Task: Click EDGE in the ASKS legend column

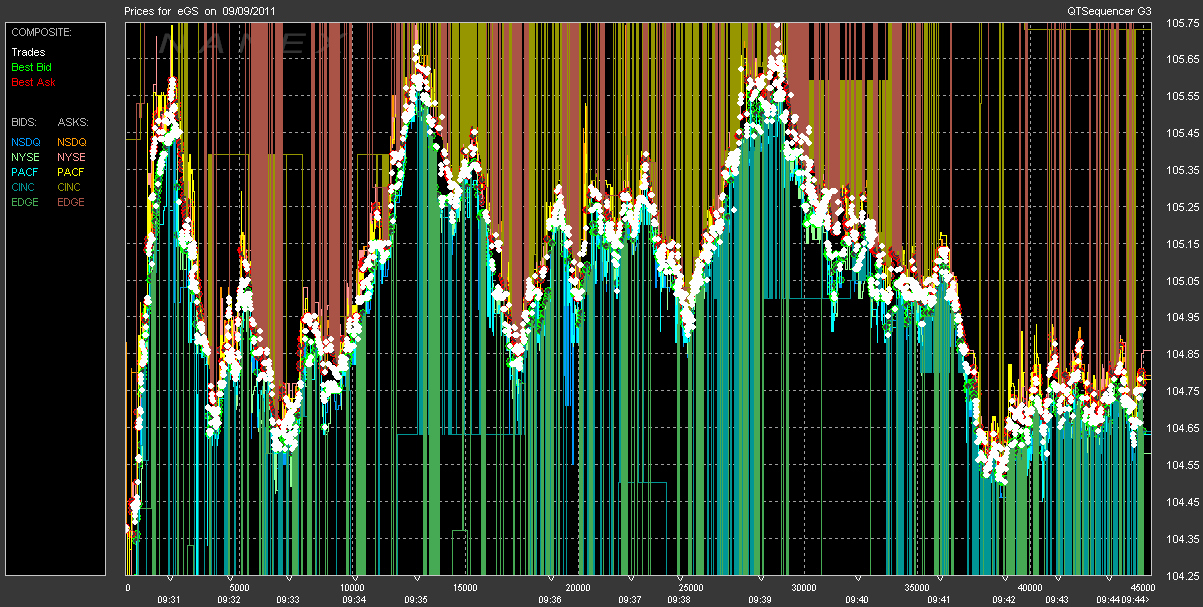Action: tap(72, 202)
